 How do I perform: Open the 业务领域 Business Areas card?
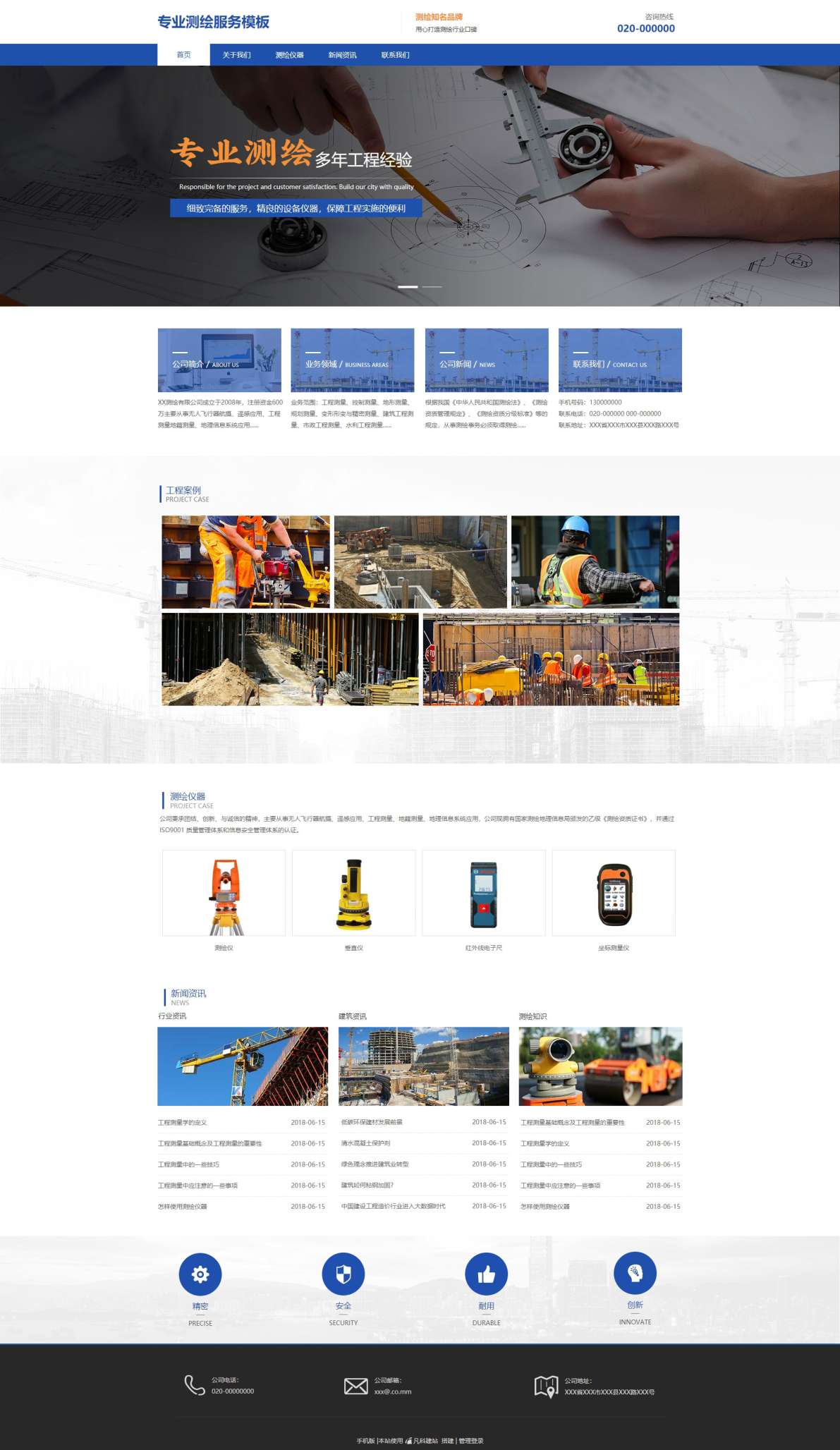353,360
